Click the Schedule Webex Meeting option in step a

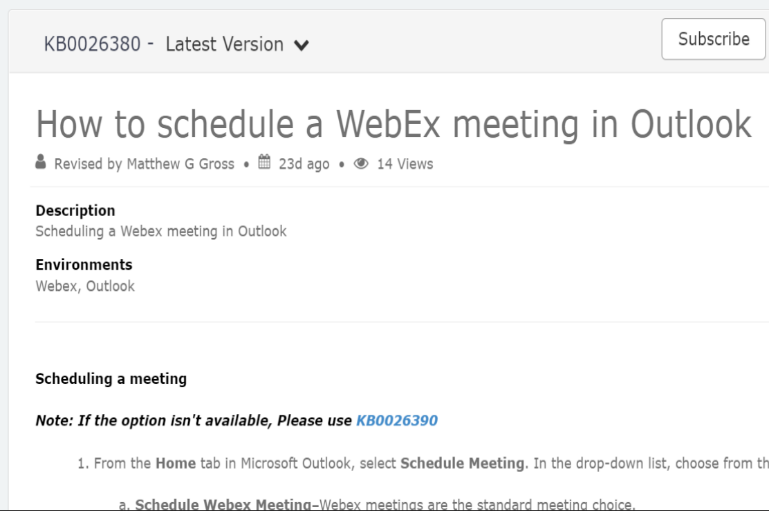click(x=223, y=504)
